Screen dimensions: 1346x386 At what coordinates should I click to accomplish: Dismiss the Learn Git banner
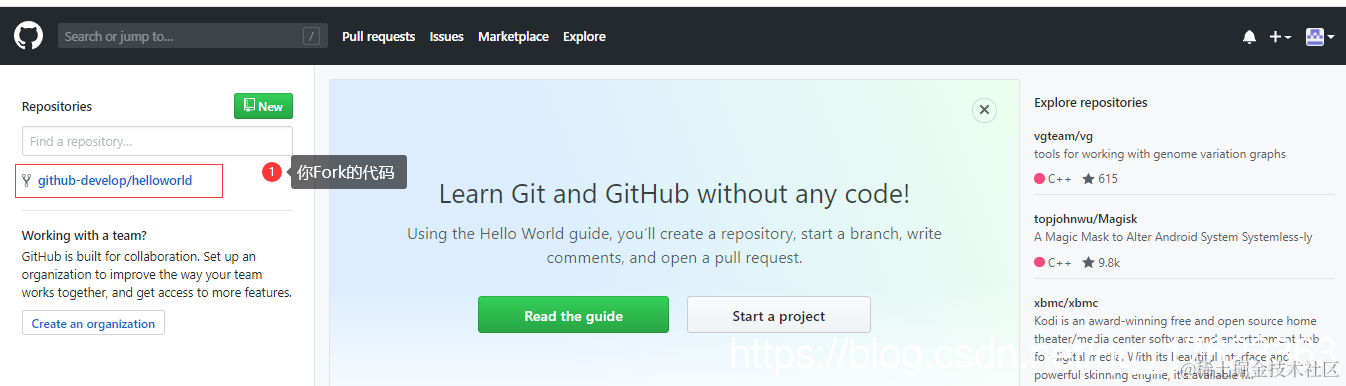click(984, 110)
